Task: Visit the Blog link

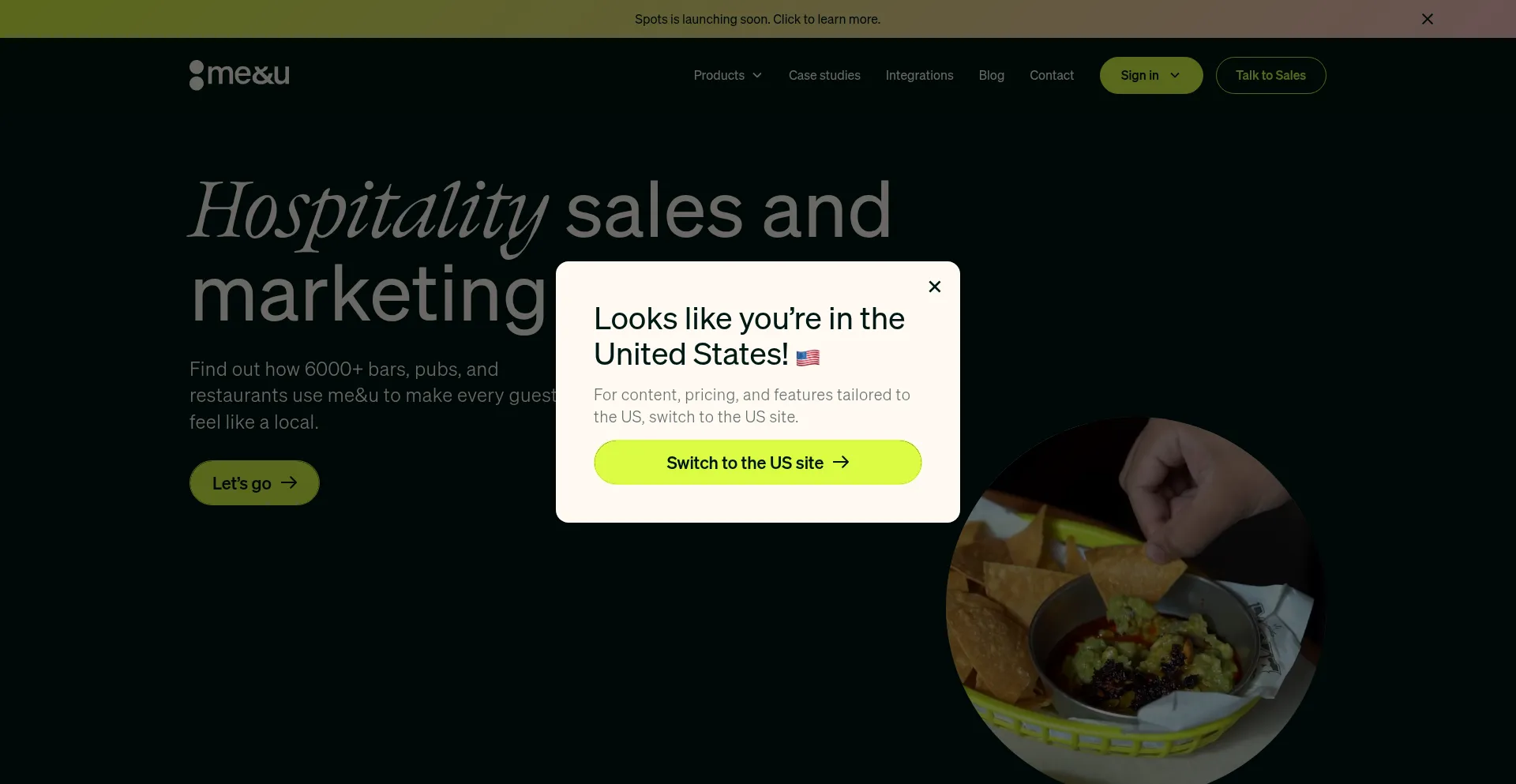Action: point(992,76)
